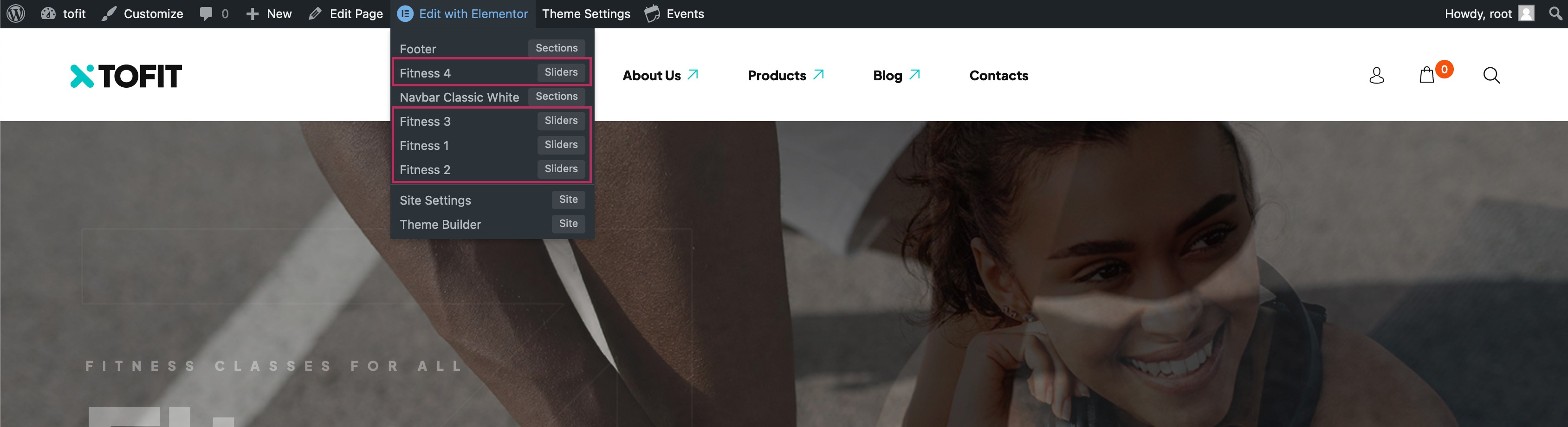Click the arrow icon beside Blog

click(x=914, y=75)
